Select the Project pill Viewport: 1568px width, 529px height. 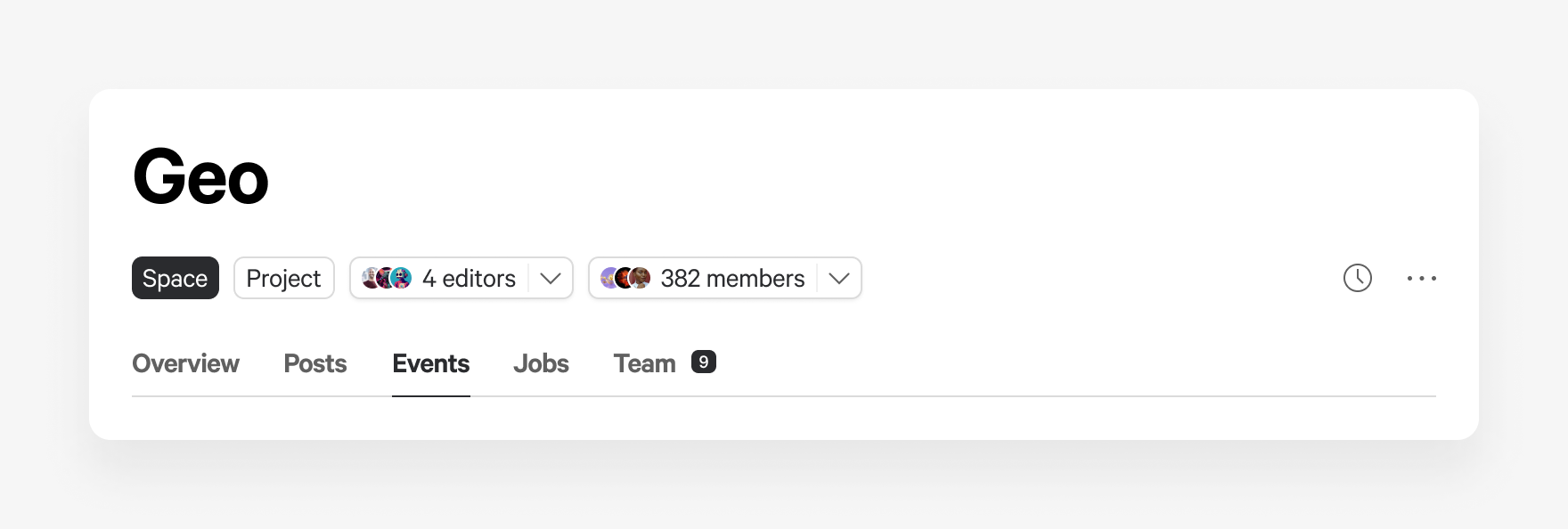[283, 278]
